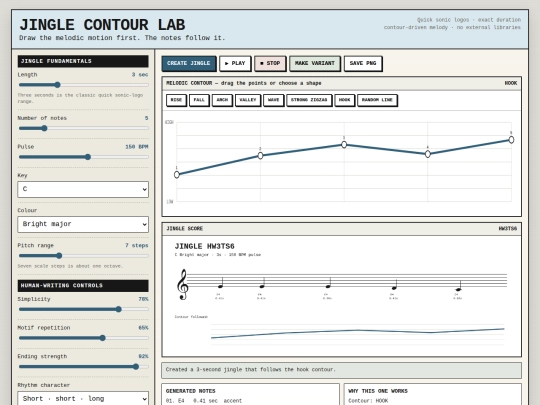Click contour point 4 on the graph
The image size is (540, 405).
click(428, 154)
